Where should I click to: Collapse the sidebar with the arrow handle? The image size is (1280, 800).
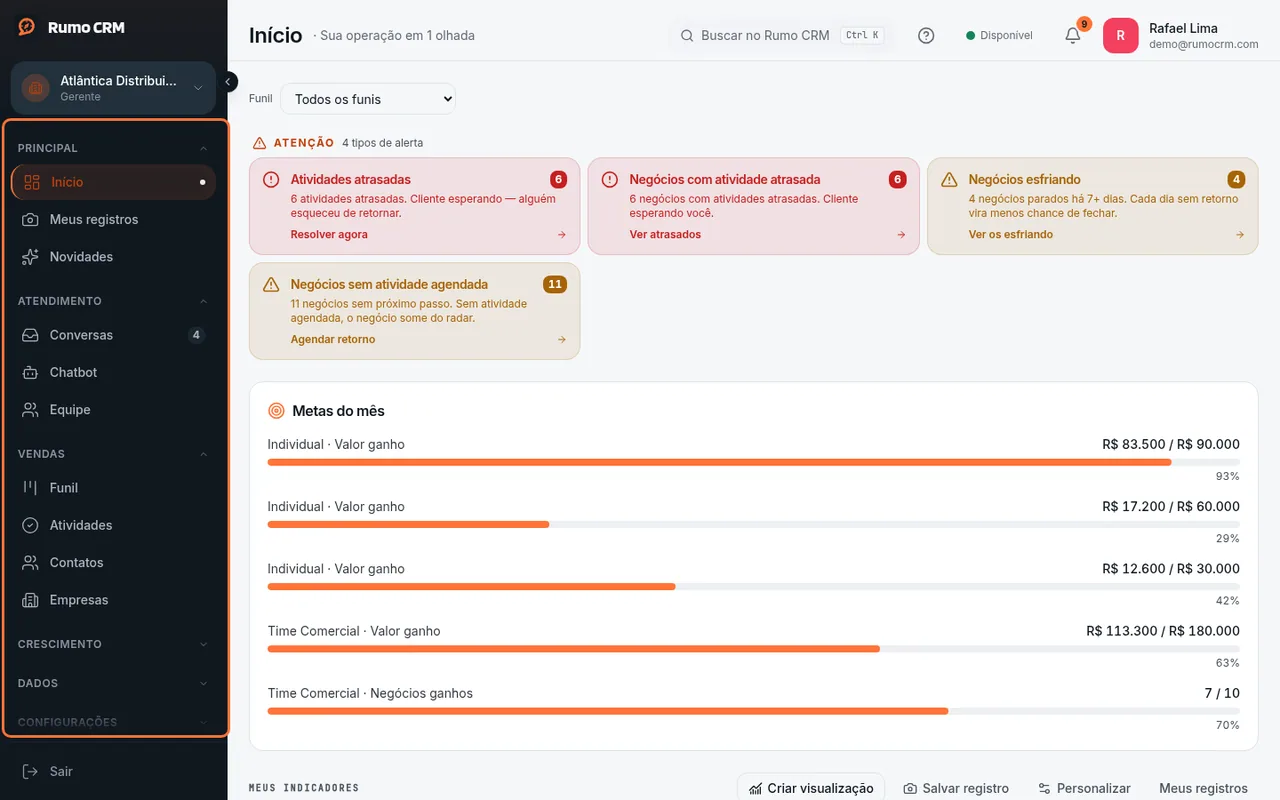pos(229,82)
